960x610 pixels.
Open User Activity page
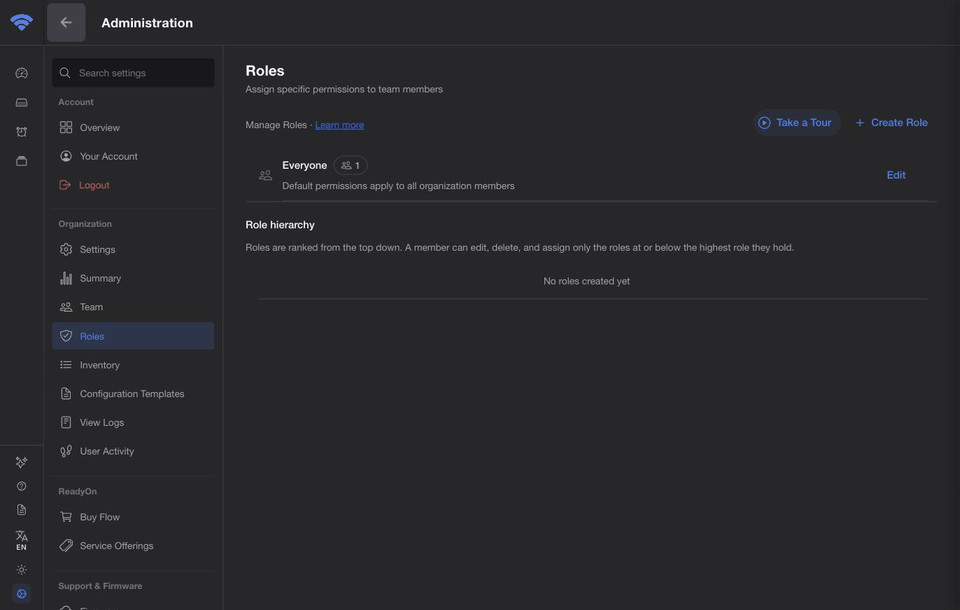[x=133, y=451]
